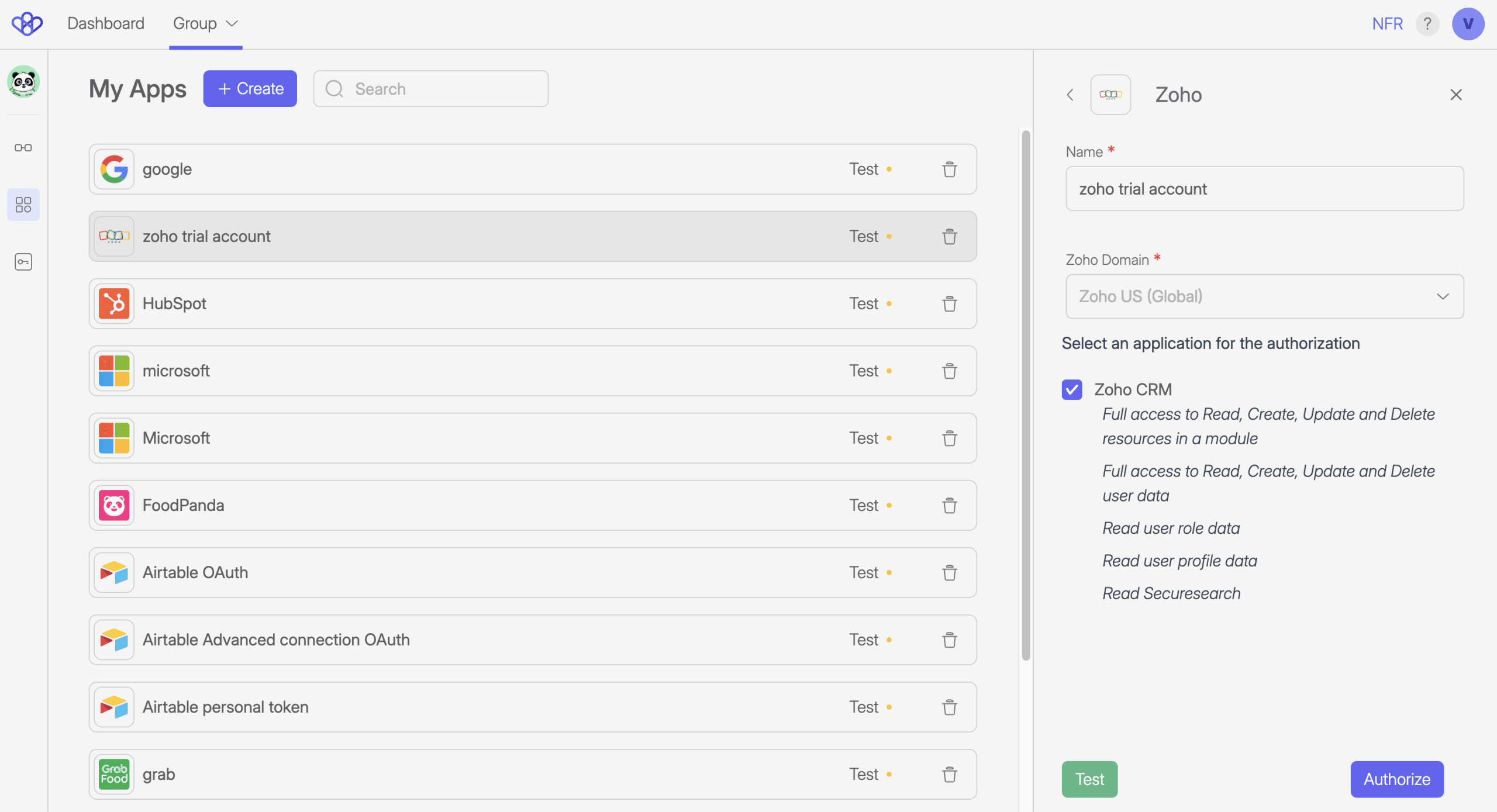Delete the zoho trial account app

point(950,237)
